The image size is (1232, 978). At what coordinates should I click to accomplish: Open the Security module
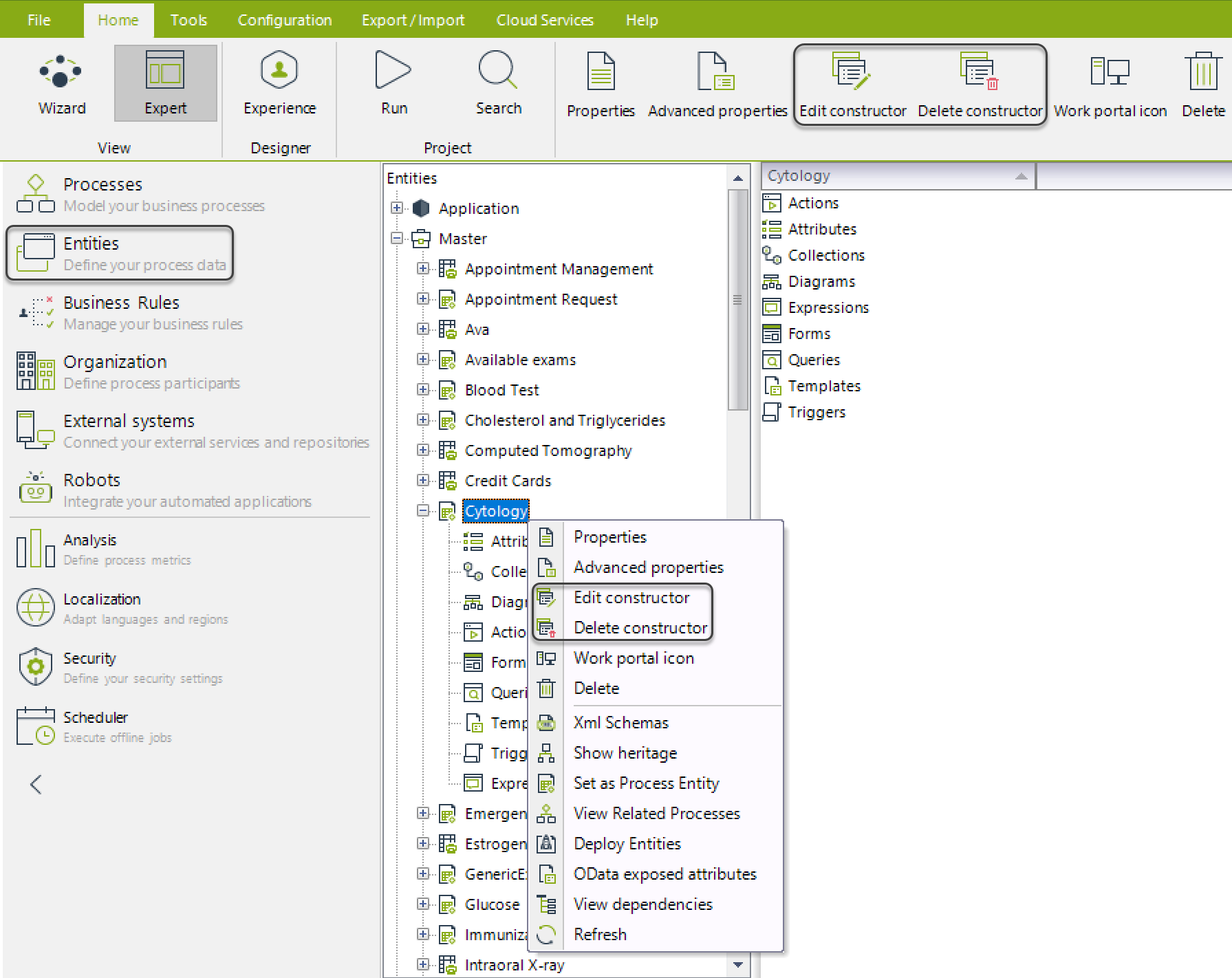(119, 667)
